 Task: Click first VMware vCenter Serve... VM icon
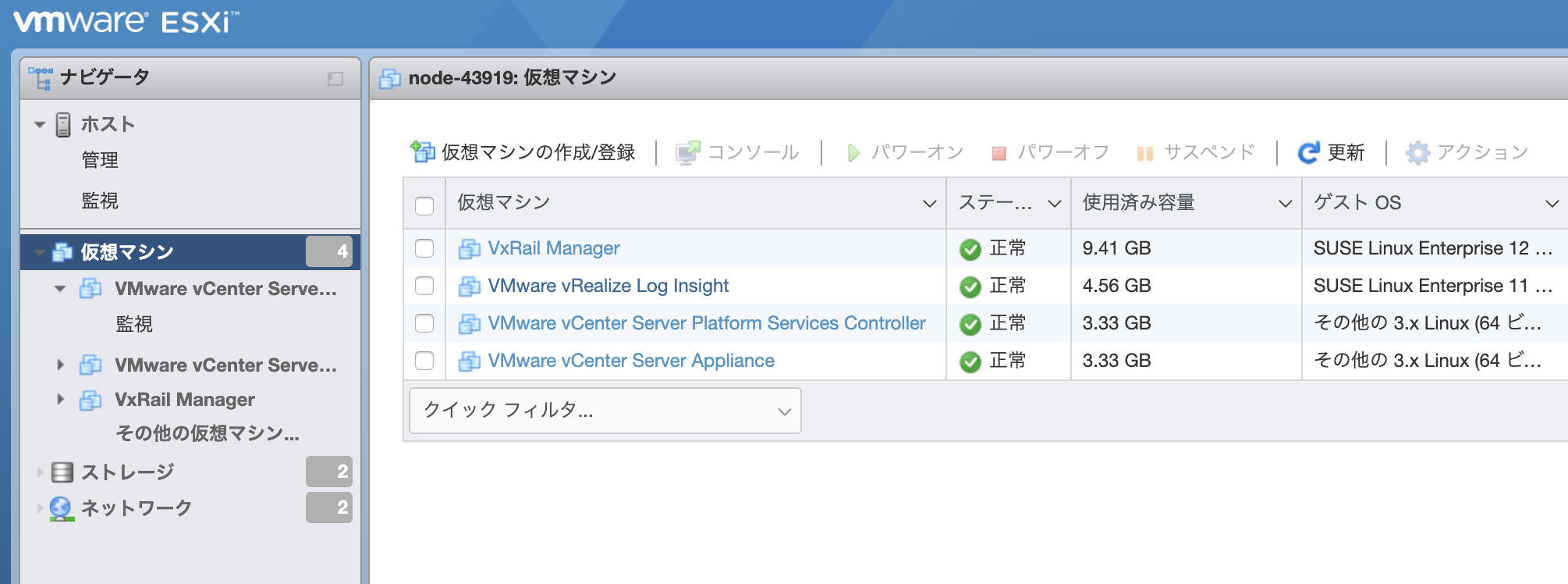point(90,289)
